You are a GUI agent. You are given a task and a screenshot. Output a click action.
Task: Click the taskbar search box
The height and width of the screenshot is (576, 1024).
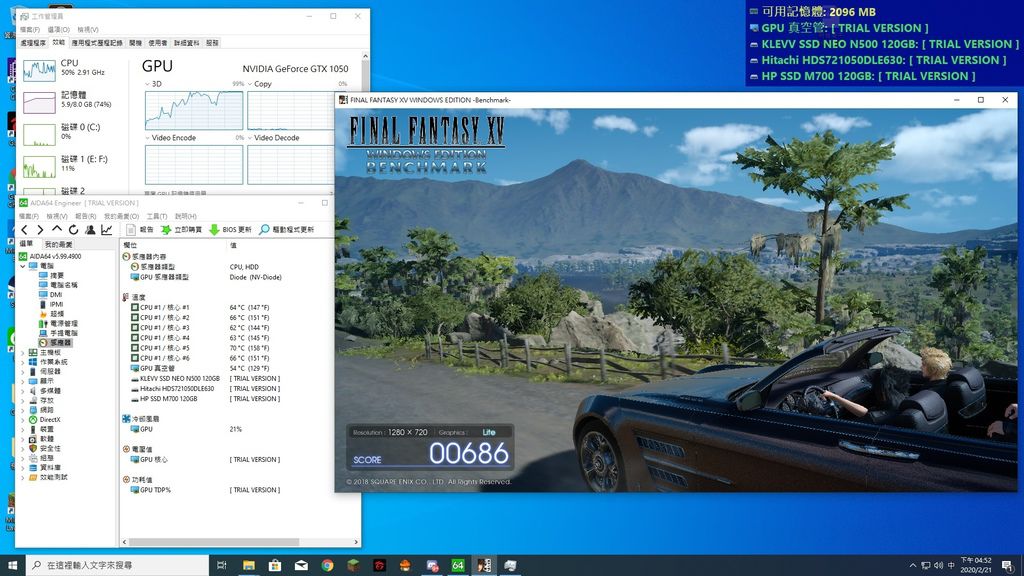coord(118,566)
